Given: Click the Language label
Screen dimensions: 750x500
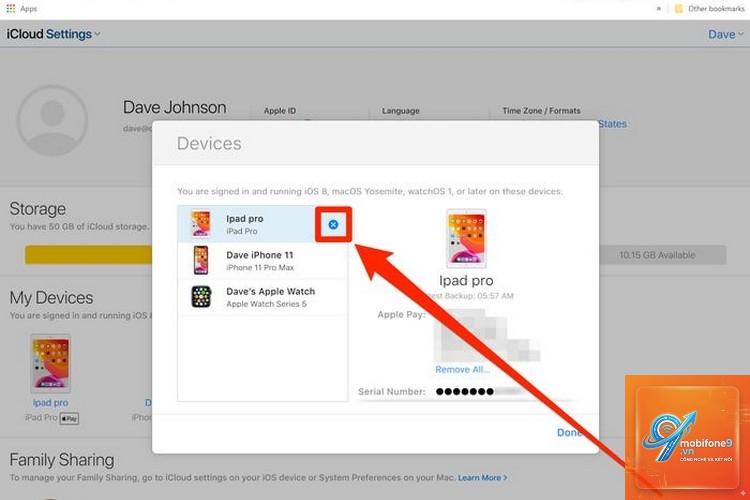Looking at the screenshot, I should (x=401, y=111).
